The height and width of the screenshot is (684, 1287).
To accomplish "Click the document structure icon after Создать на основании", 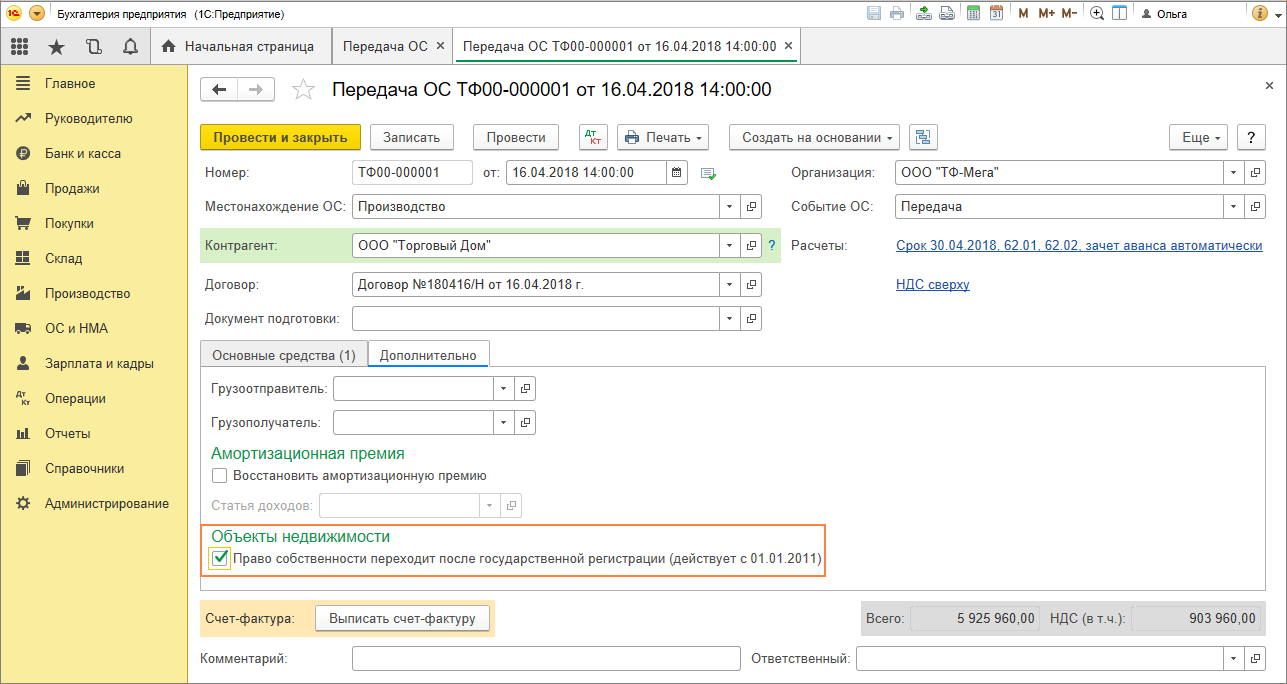I will point(922,138).
